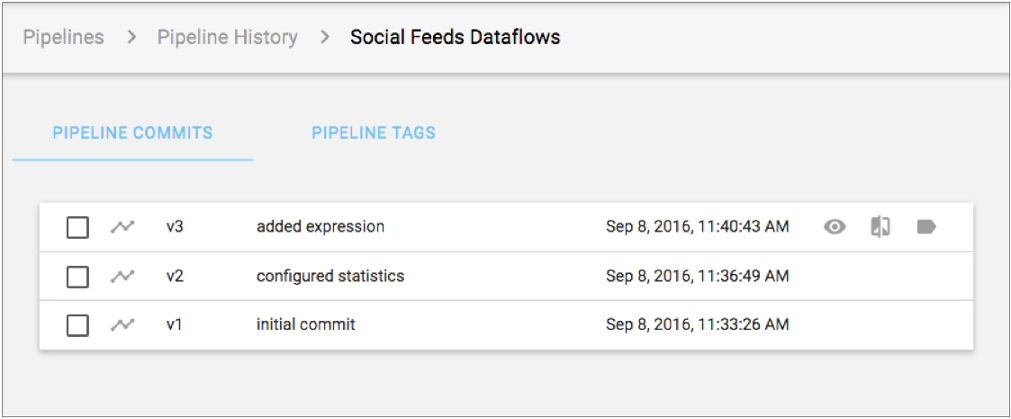Click Social Feeds Dataflows breadcrumb title
The height and width of the screenshot is (419, 1011).
[455, 38]
